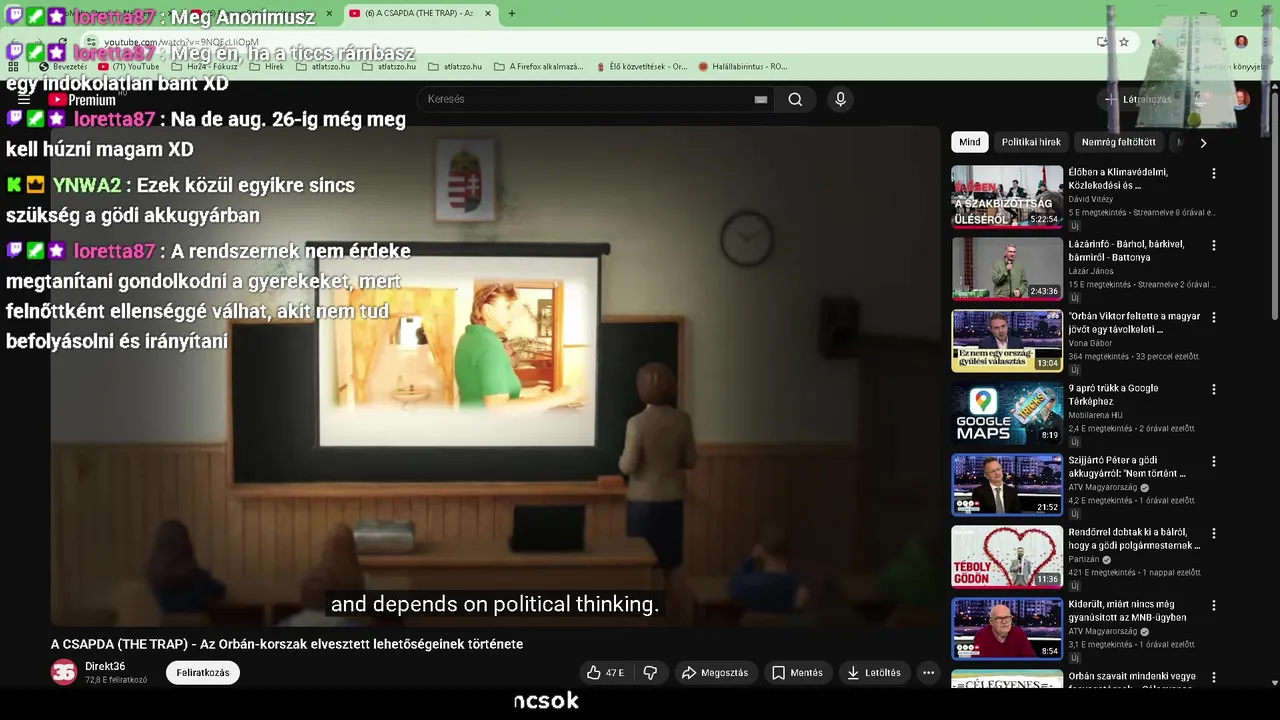Open Téboly Gödön 11:36 video thumbnail
The height and width of the screenshot is (720, 1280).
pyautogui.click(x=1007, y=556)
